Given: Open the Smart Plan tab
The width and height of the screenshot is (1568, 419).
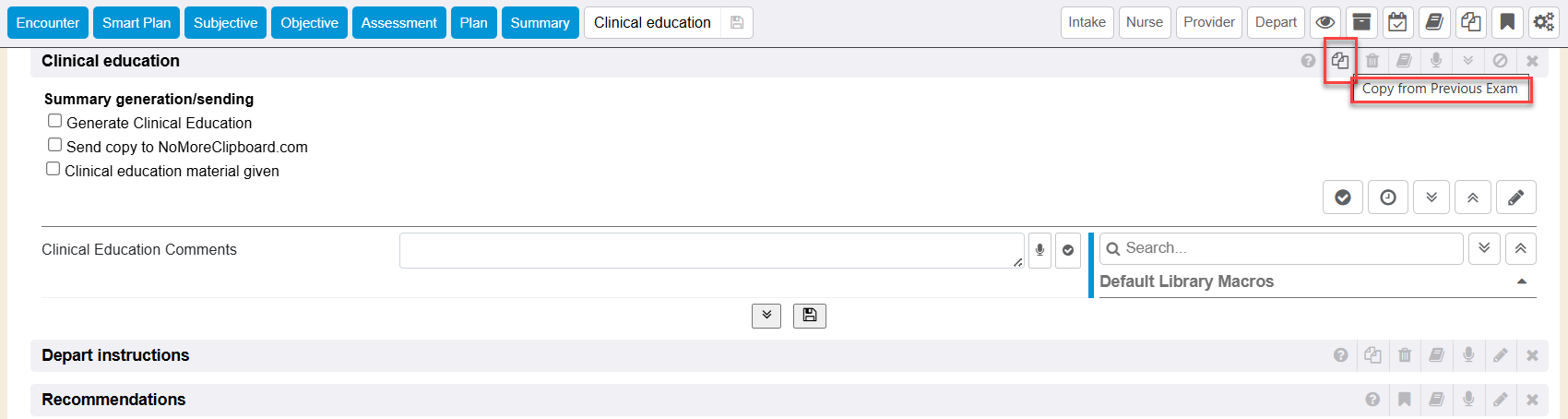Looking at the screenshot, I should coord(137,23).
